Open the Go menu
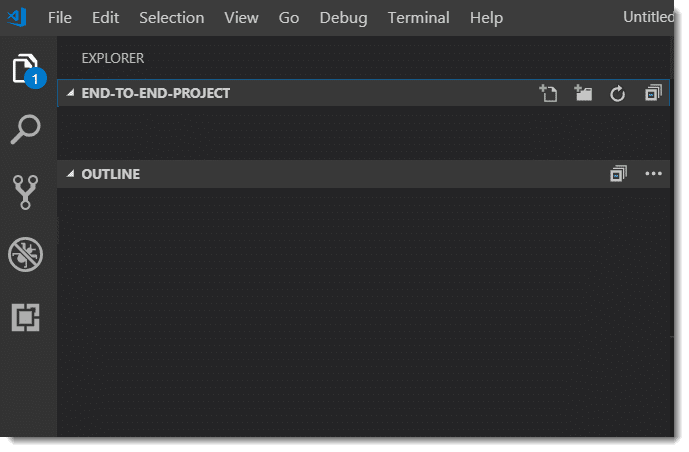This screenshot has width=689, height=452. point(289,18)
